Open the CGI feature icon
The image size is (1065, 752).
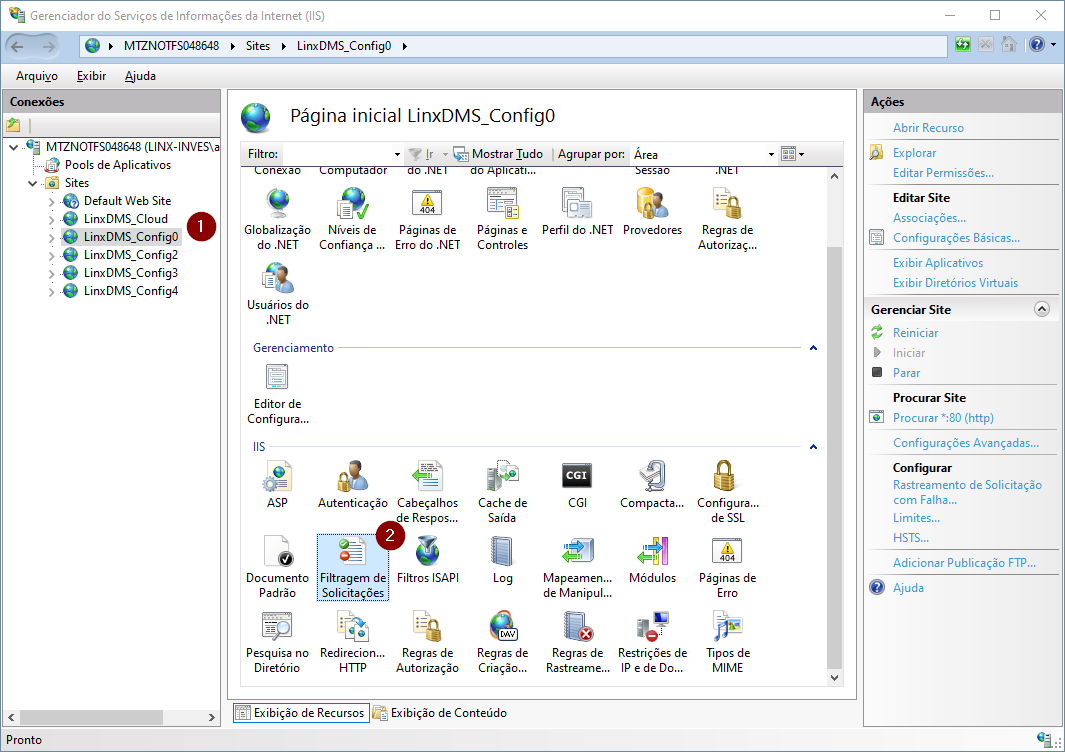(577, 485)
